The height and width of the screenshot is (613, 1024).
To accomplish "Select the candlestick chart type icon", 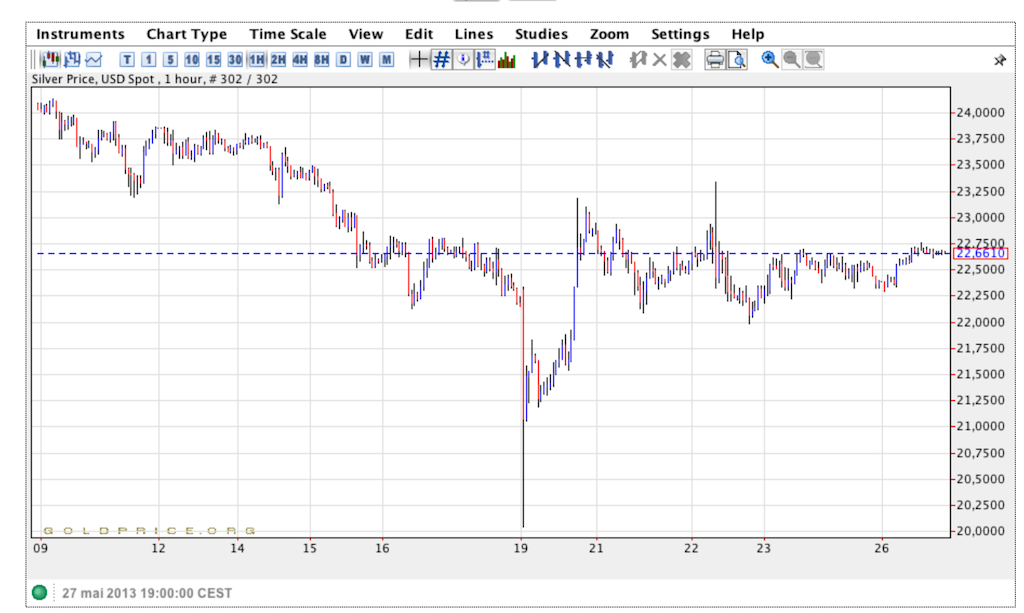I will (49, 60).
